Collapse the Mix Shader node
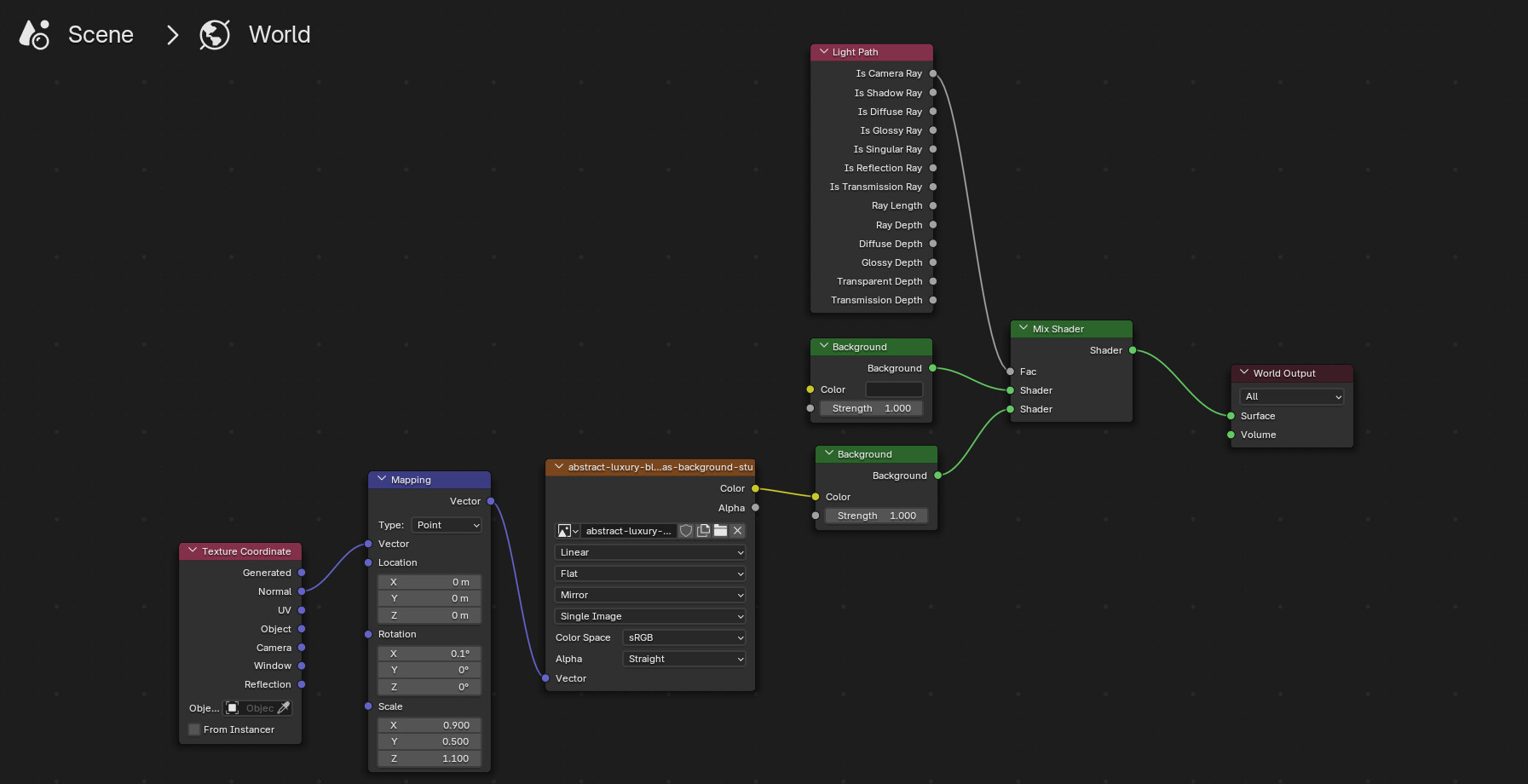 [1023, 328]
